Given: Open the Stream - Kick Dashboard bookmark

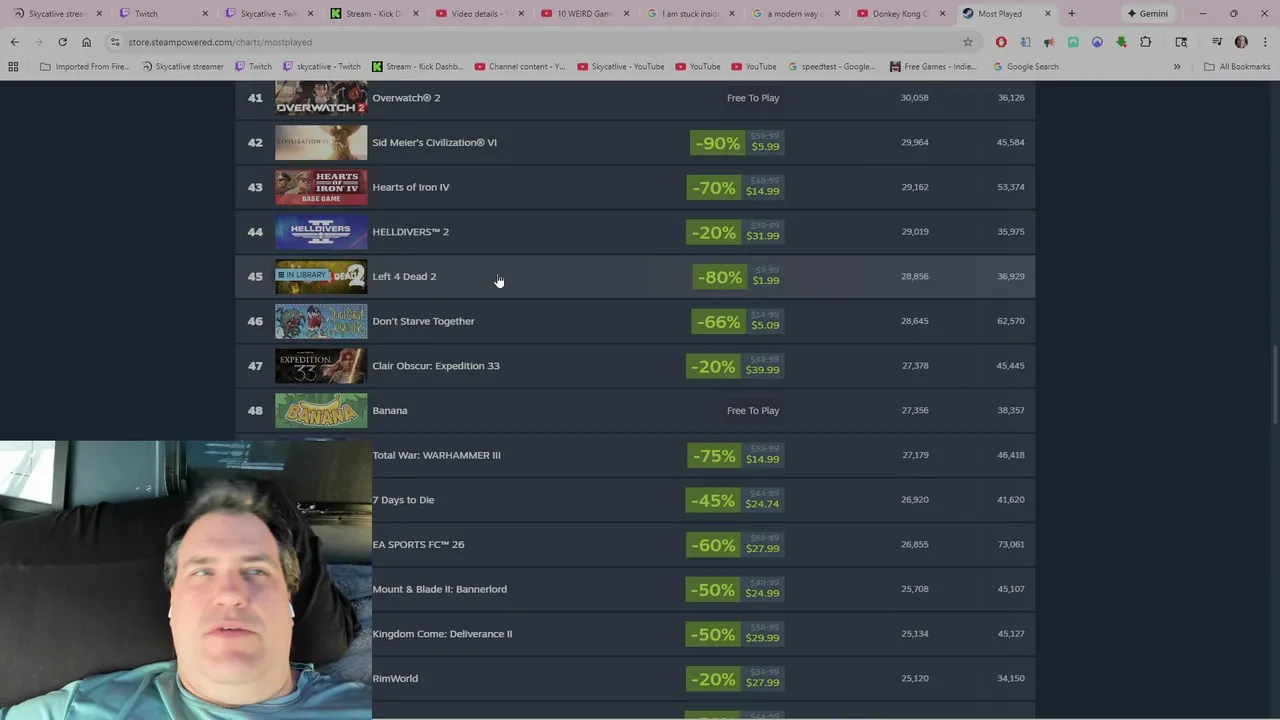Looking at the screenshot, I should [417, 66].
